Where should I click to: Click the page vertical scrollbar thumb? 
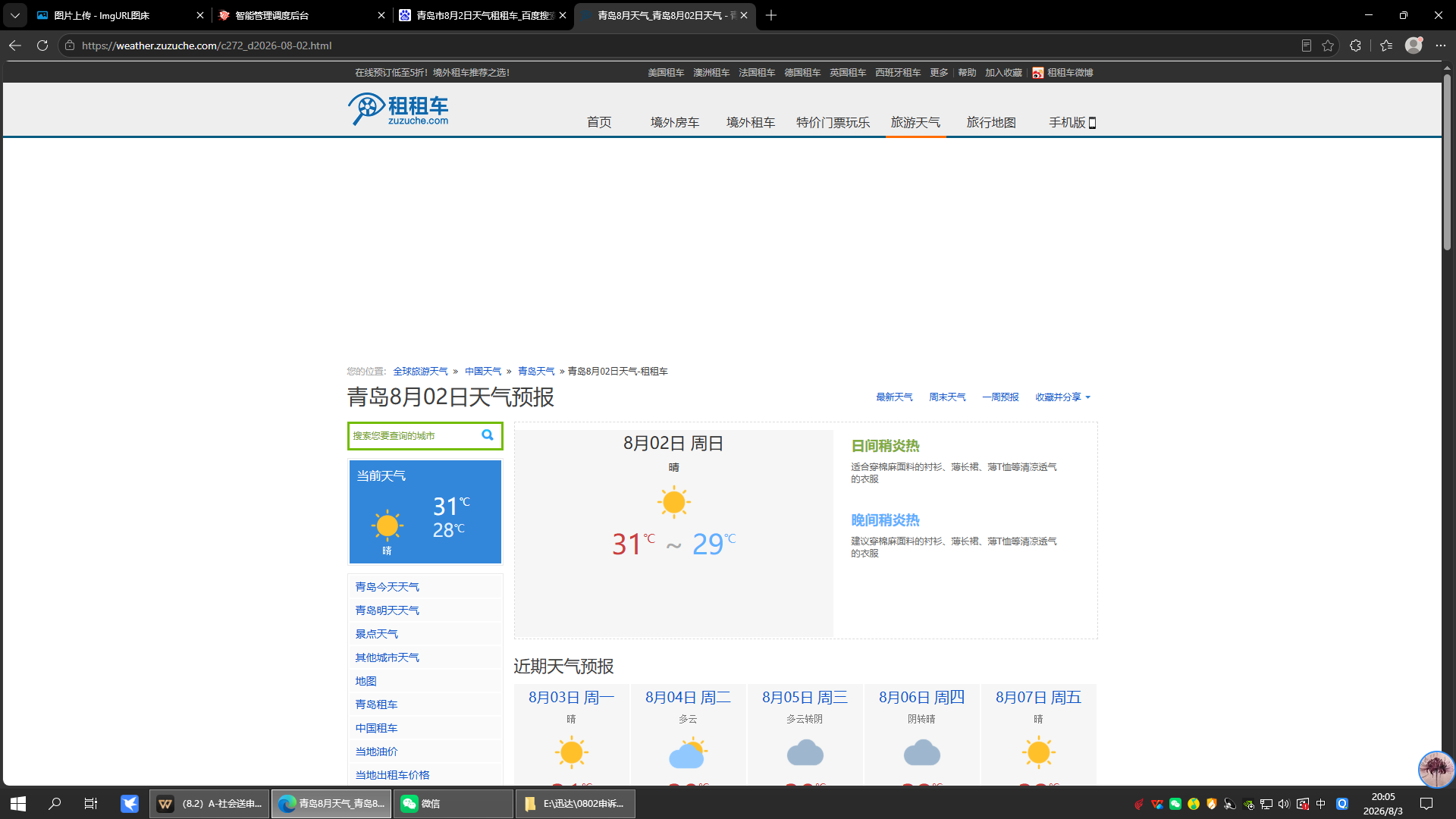coord(1447,162)
